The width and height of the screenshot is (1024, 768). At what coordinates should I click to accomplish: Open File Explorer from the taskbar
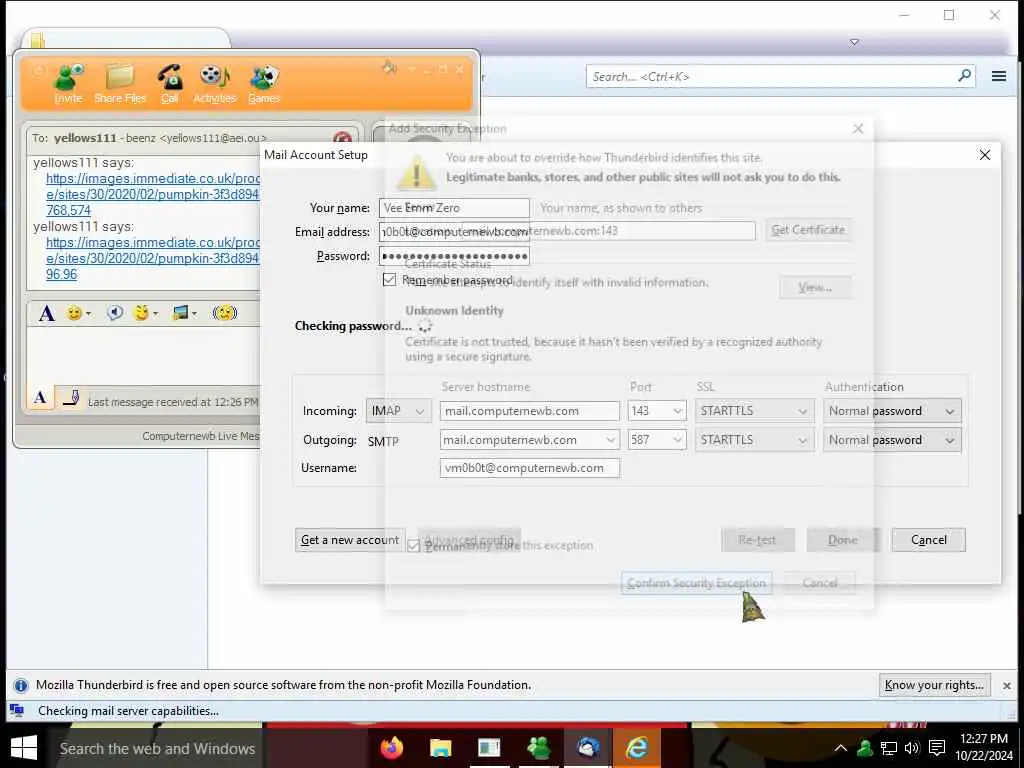coord(440,747)
